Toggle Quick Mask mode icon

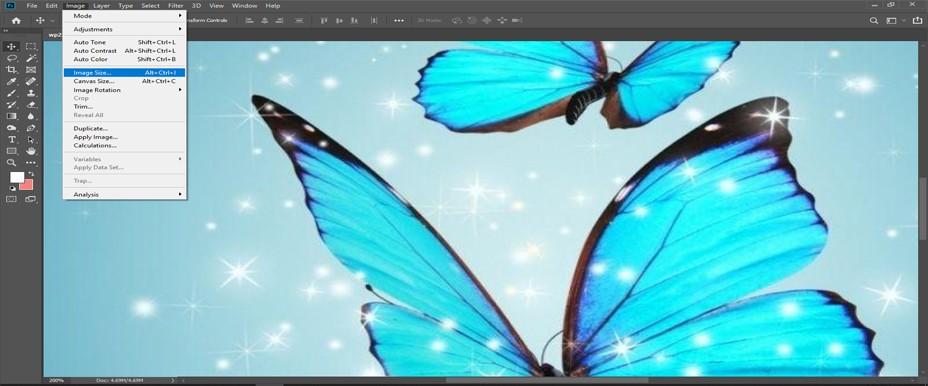click(x=11, y=200)
